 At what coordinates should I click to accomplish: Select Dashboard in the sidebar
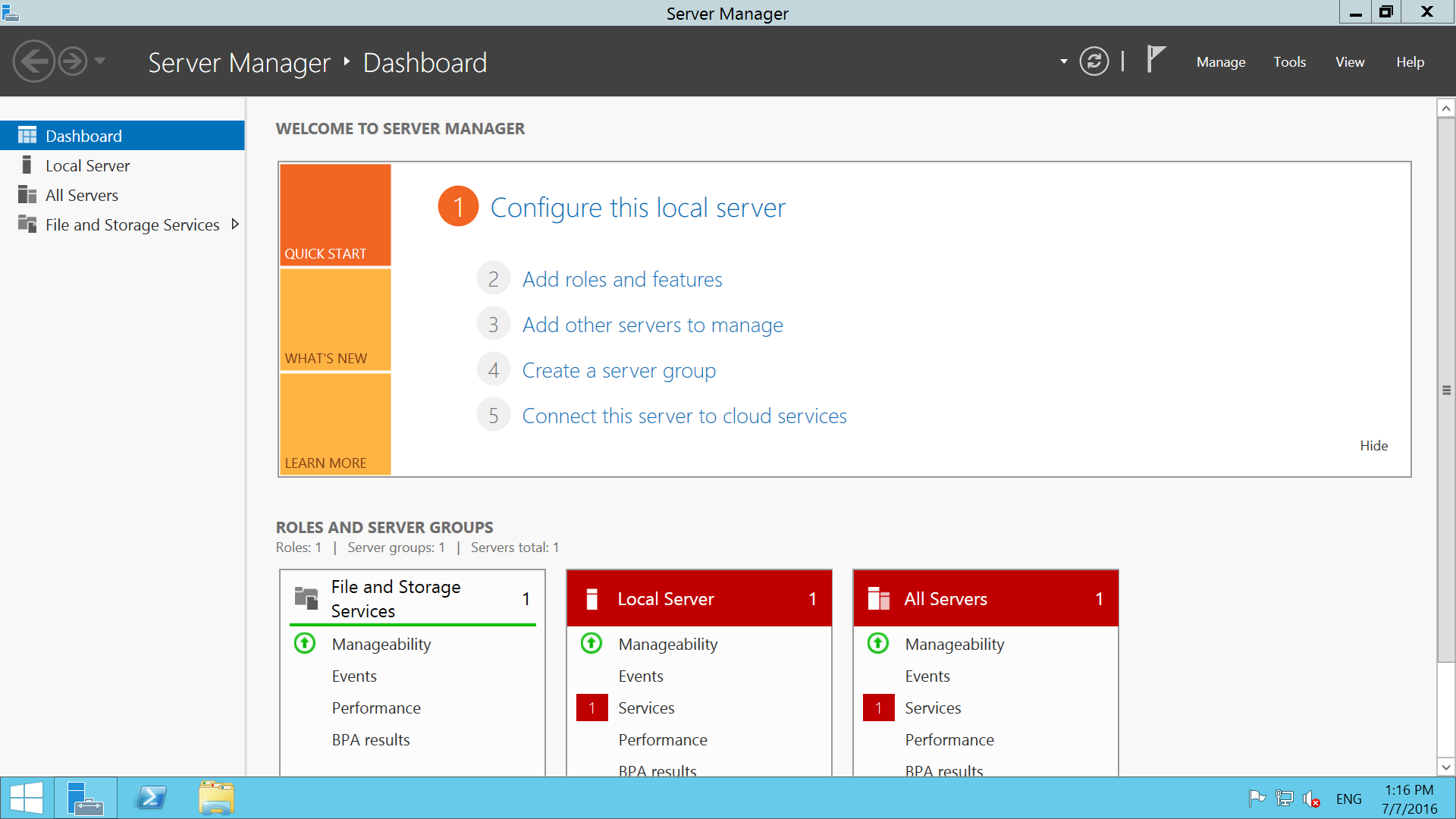(x=122, y=136)
